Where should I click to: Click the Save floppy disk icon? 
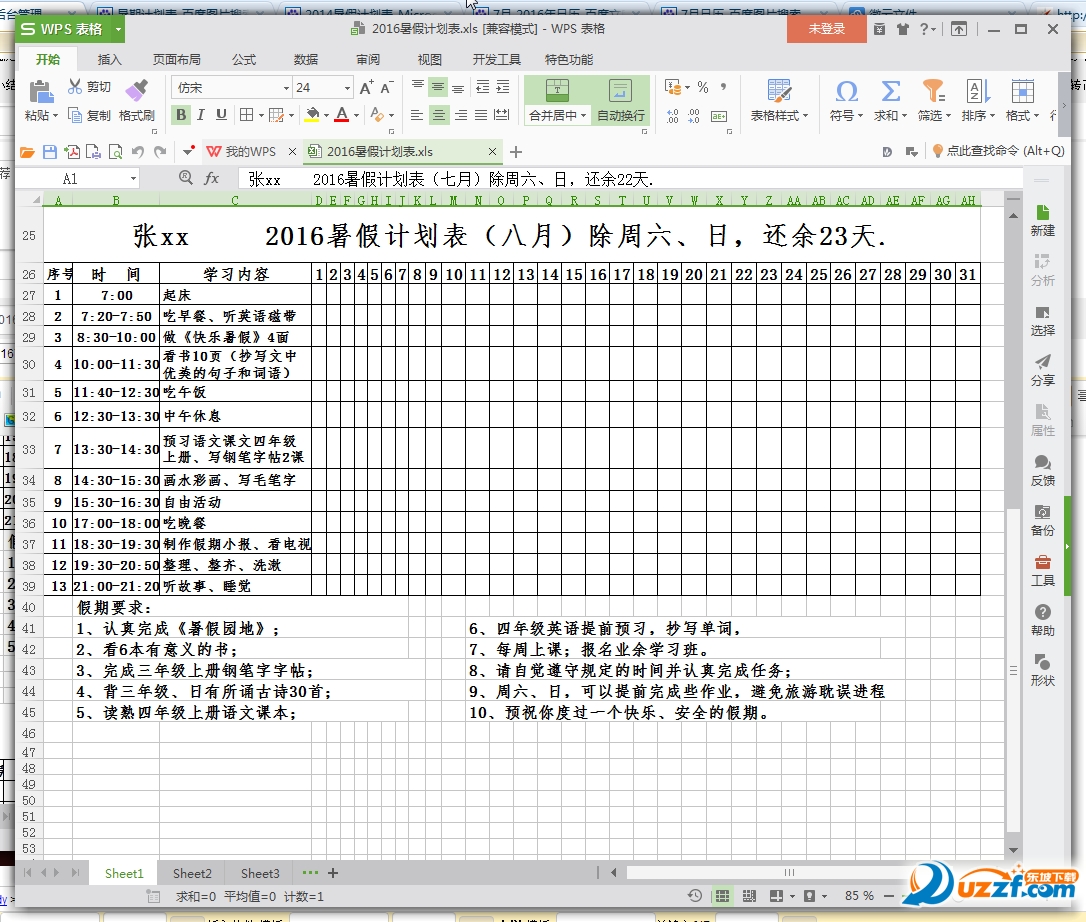coord(50,152)
